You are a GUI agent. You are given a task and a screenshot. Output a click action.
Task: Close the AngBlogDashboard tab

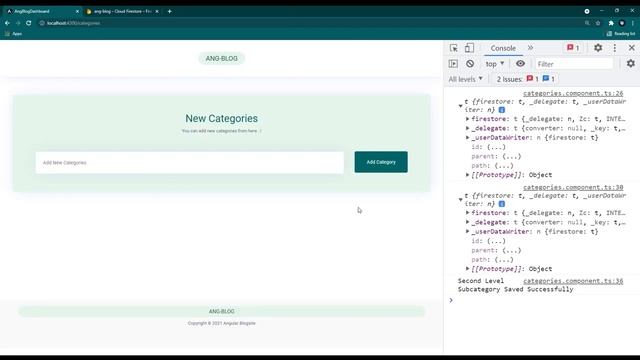coord(78,11)
